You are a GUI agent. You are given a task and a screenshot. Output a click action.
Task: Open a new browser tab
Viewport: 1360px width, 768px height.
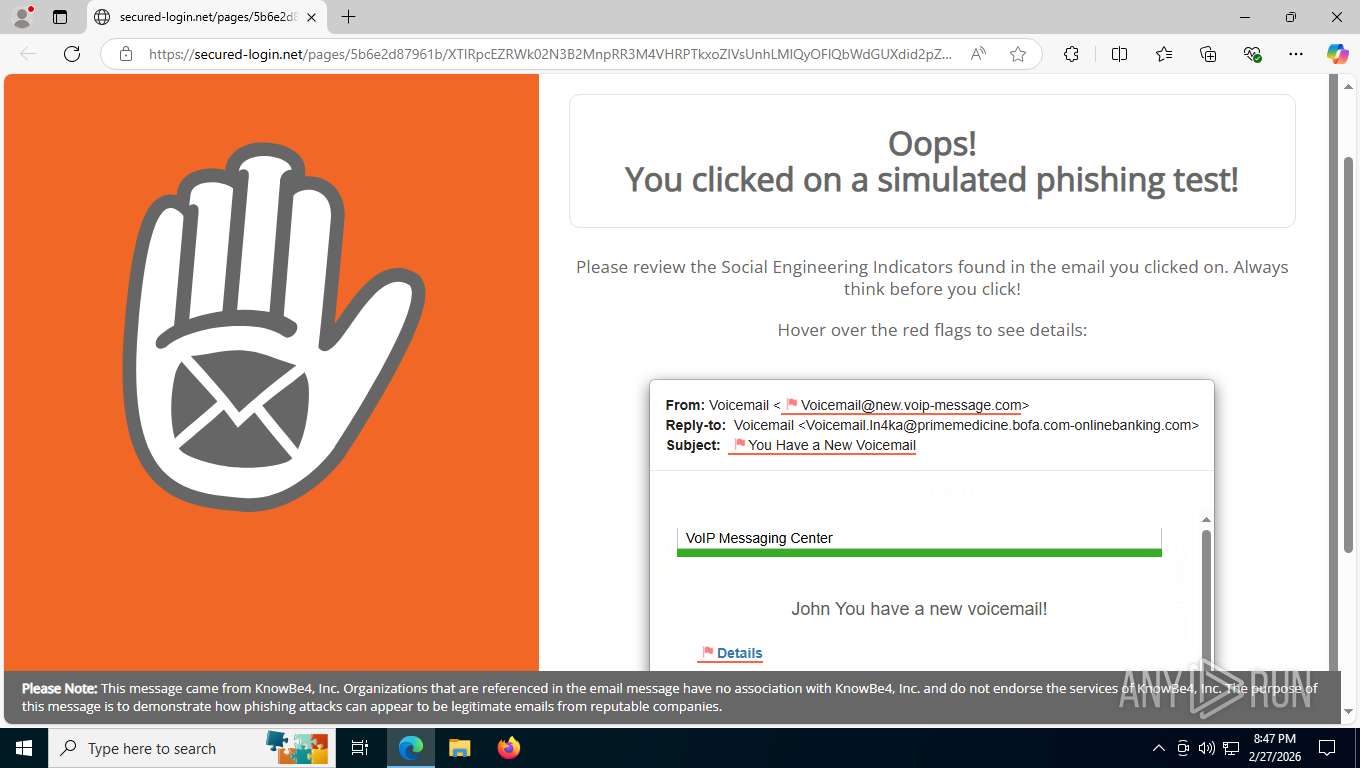tap(348, 17)
